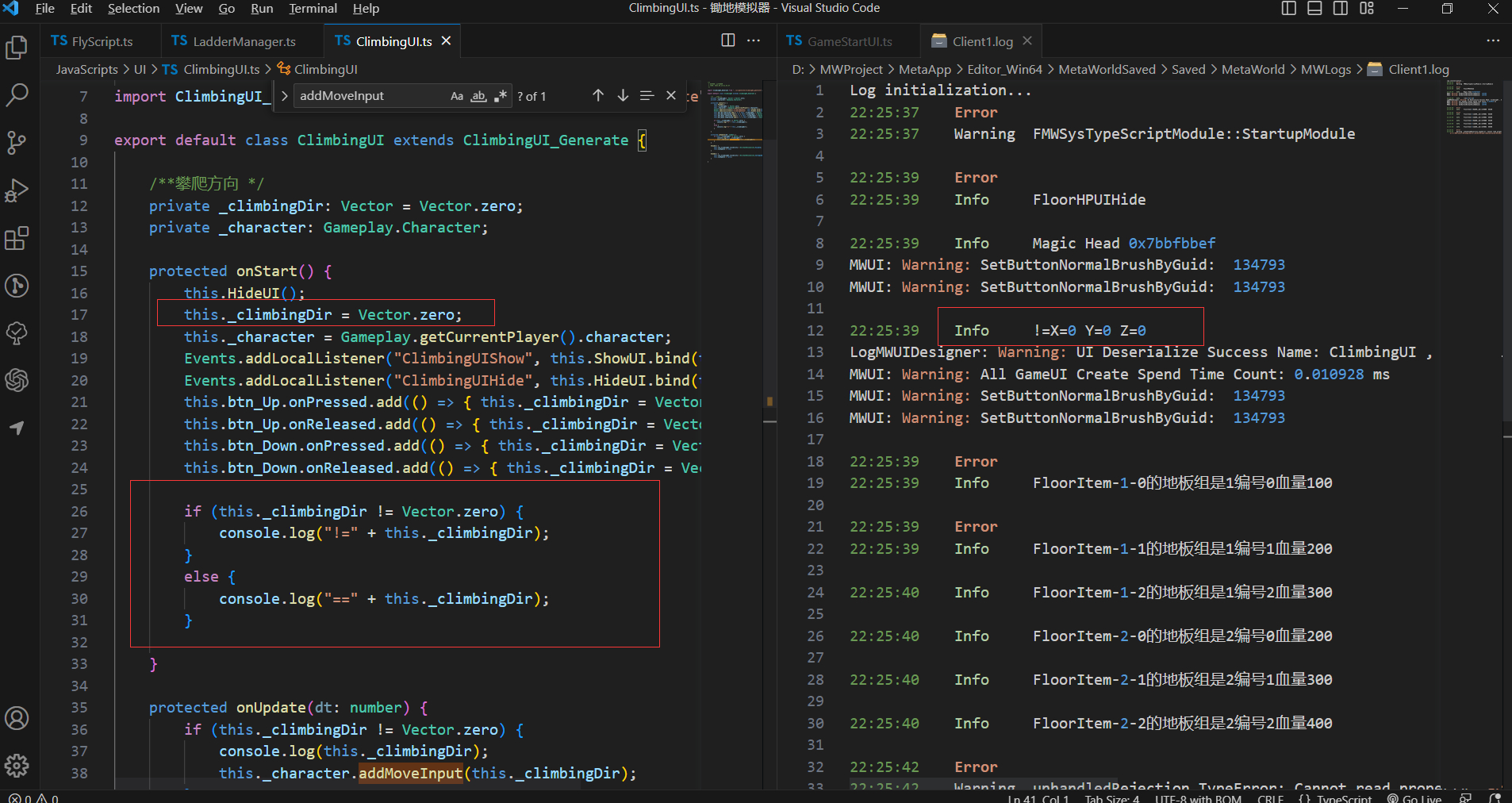Open the Explorer view in activity bar
This screenshot has height=803, width=1512.
(17, 48)
